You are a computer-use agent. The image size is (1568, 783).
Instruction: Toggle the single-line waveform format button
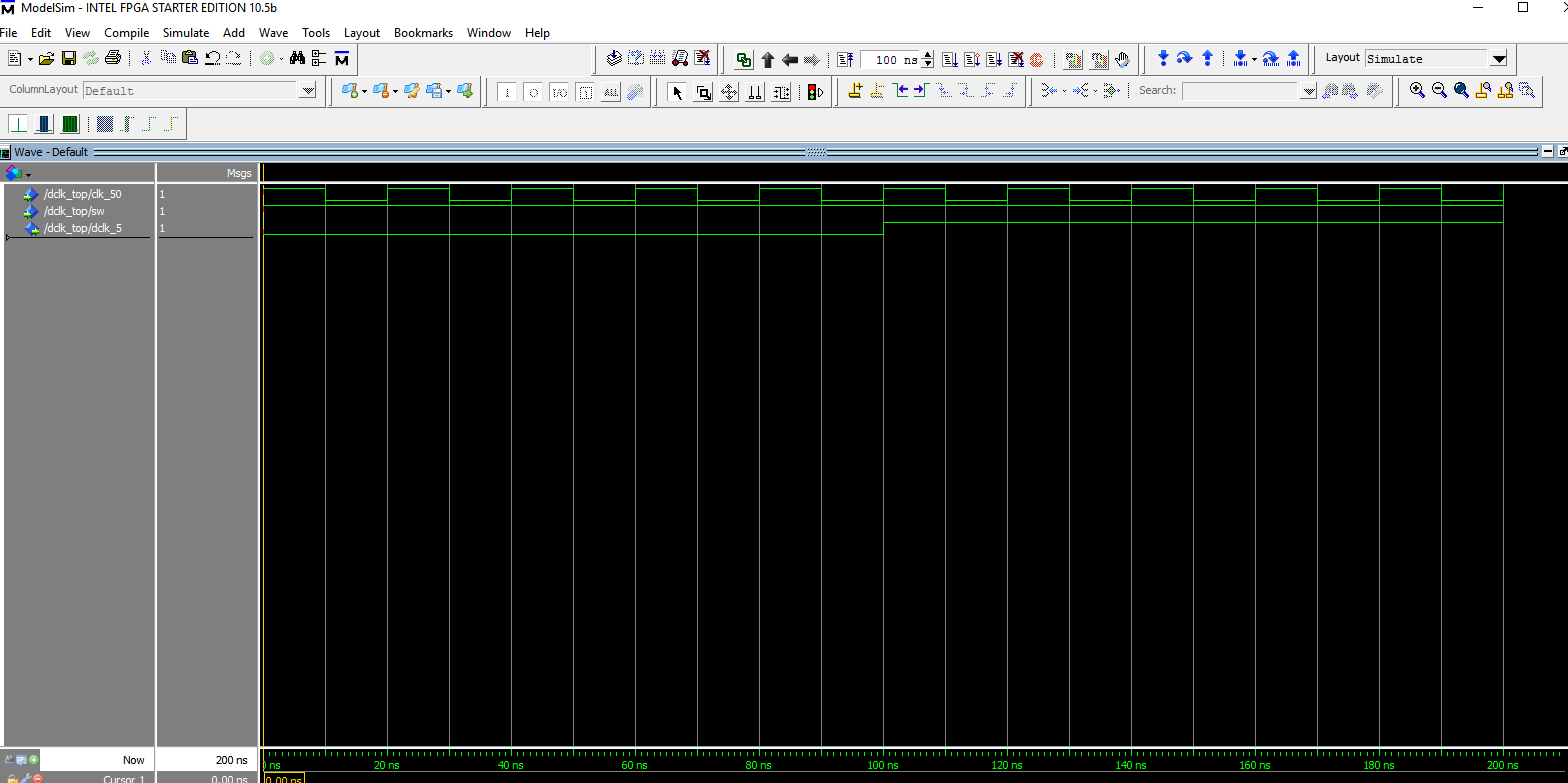tap(18, 124)
